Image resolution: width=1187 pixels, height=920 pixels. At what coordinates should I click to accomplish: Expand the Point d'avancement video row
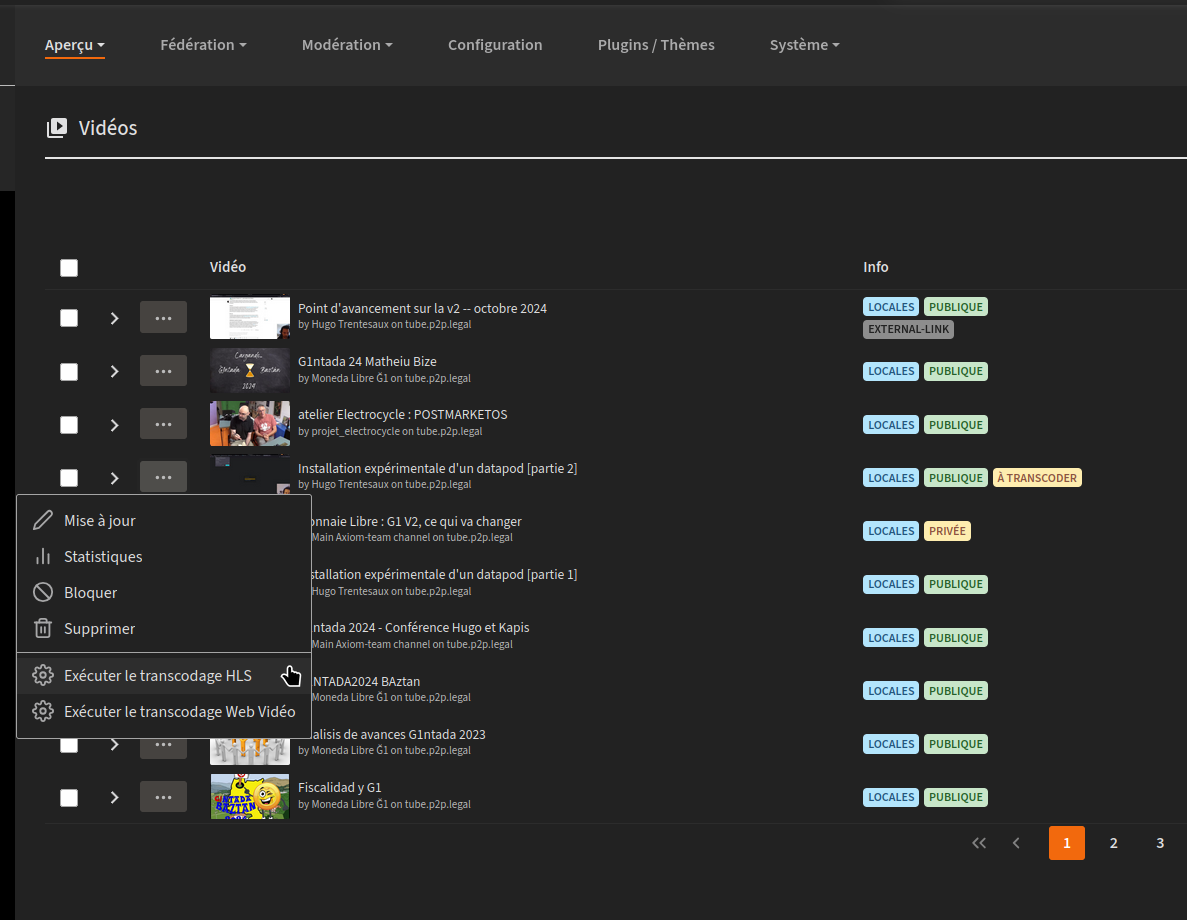pos(114,318)
